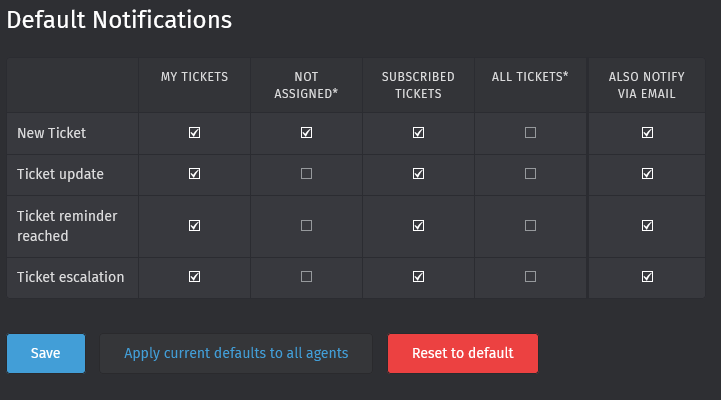Screen dimensions: 721x400
Task: Disable email notification for Ticket update
Action: pos(647,173)
